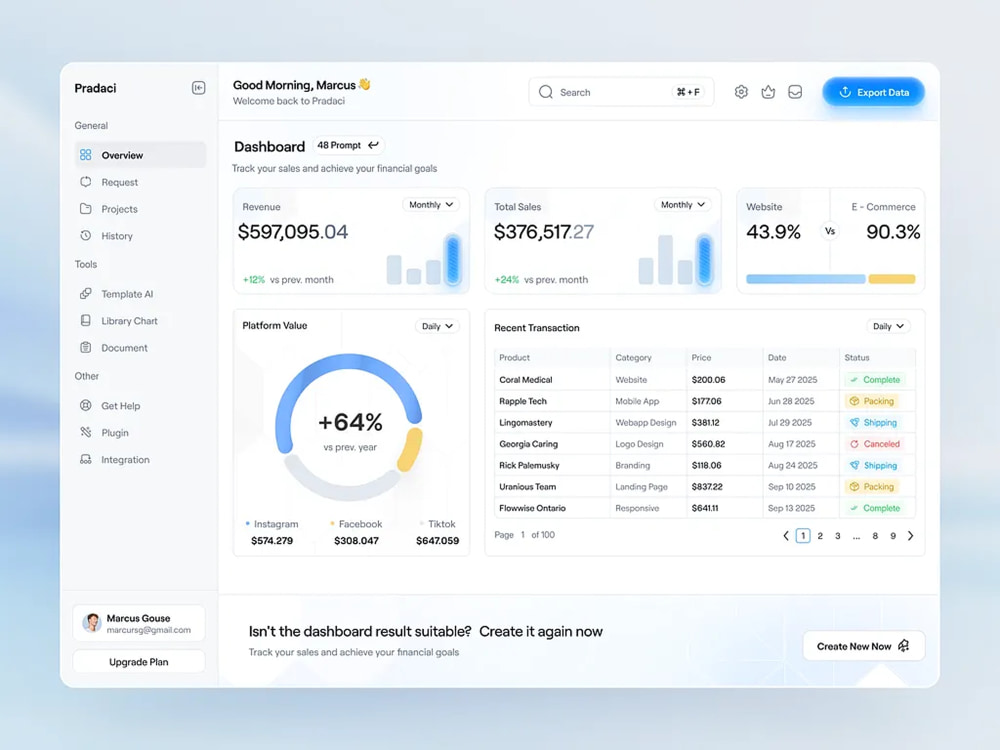Image resolution: width=1000 pixels, height=750 pixels.
Task: Open the Overview menu item
Action: coord(140,155)
